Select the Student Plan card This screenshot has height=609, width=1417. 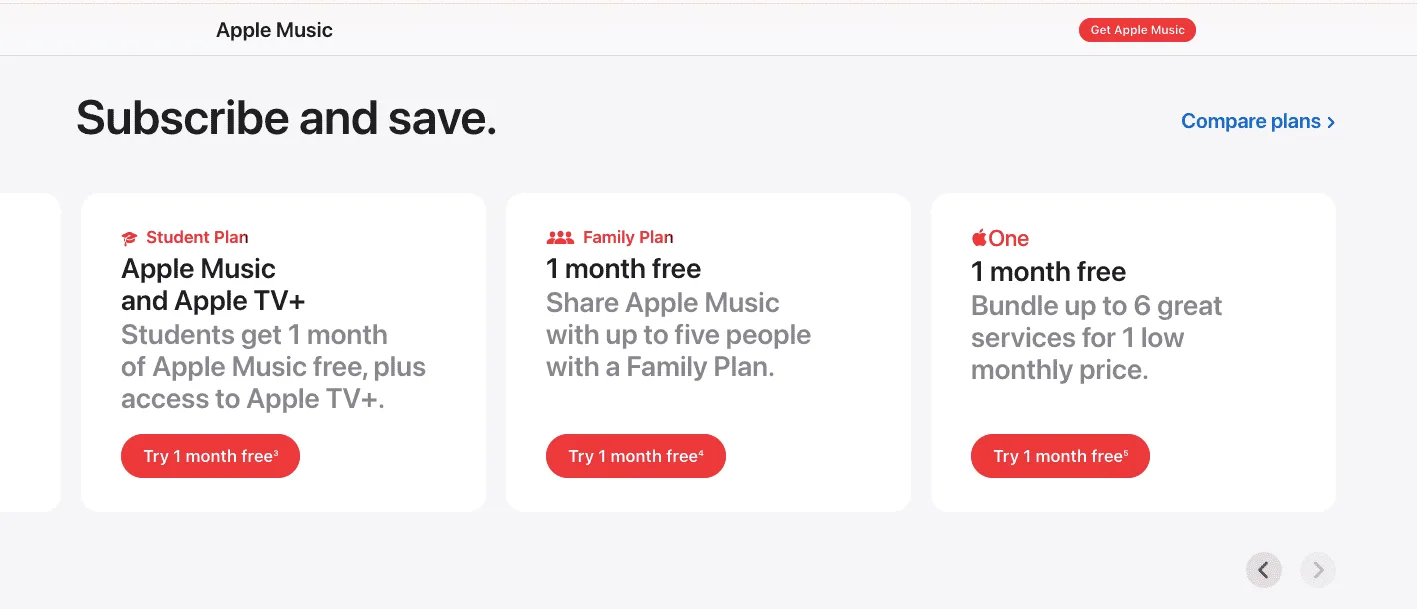[x=283, y=350]
